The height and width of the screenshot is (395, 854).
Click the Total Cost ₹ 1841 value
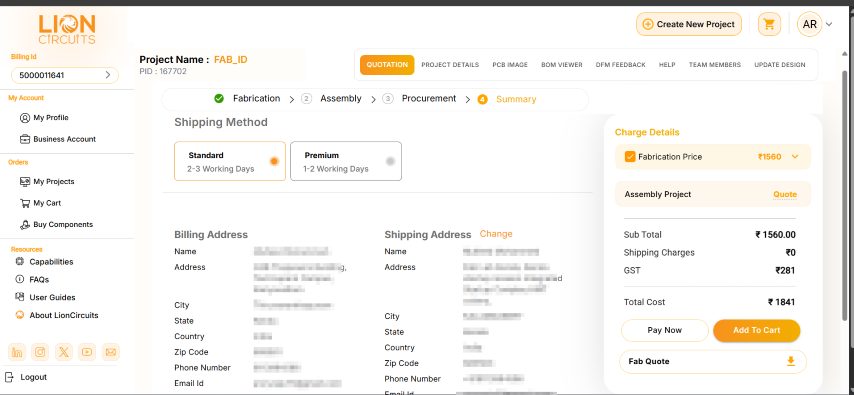(x=782, y=302)
